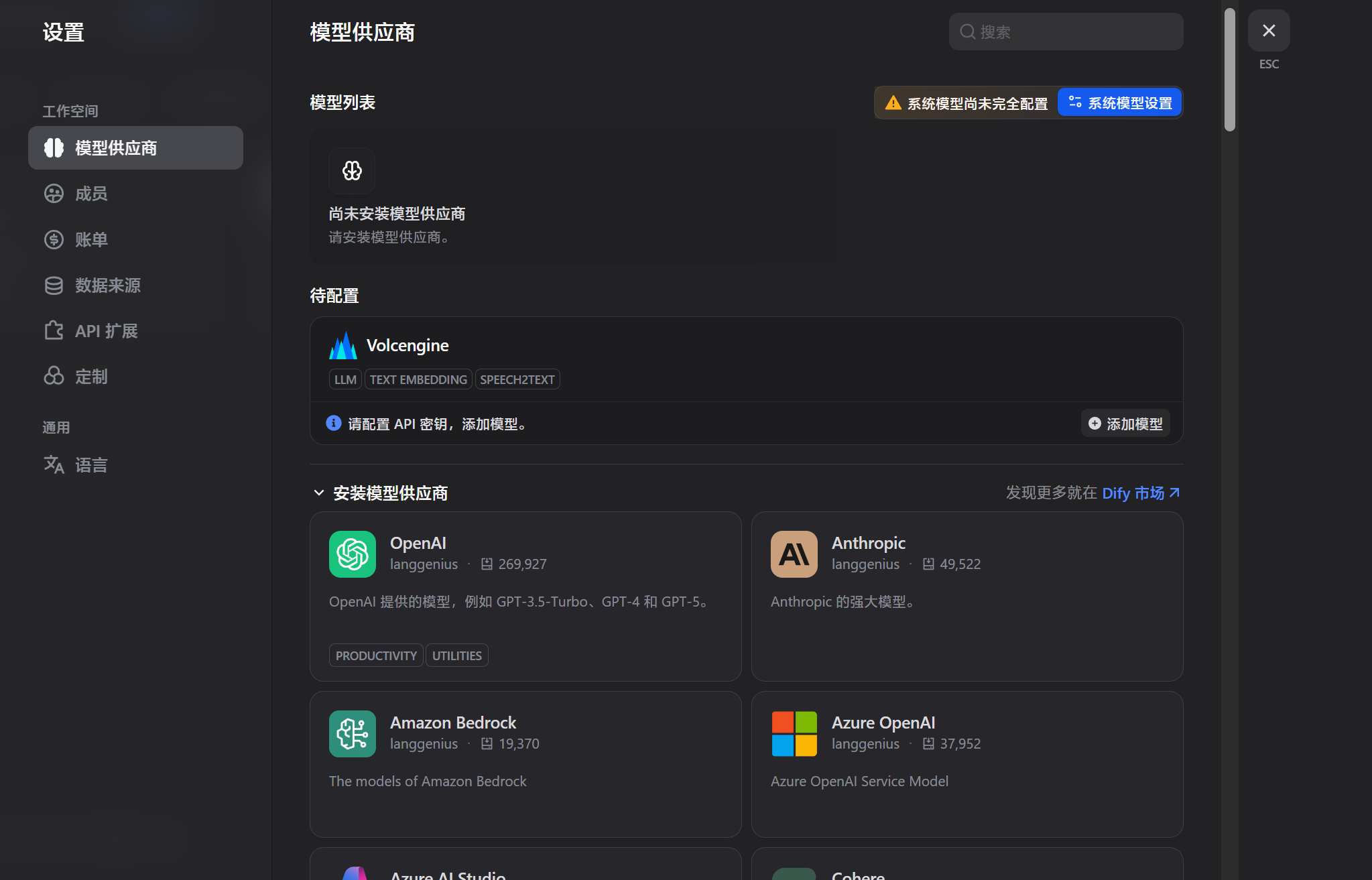Open the 成员 settings menu item
This screenshot has height=880, width=1372.
(x=91, y=194)
